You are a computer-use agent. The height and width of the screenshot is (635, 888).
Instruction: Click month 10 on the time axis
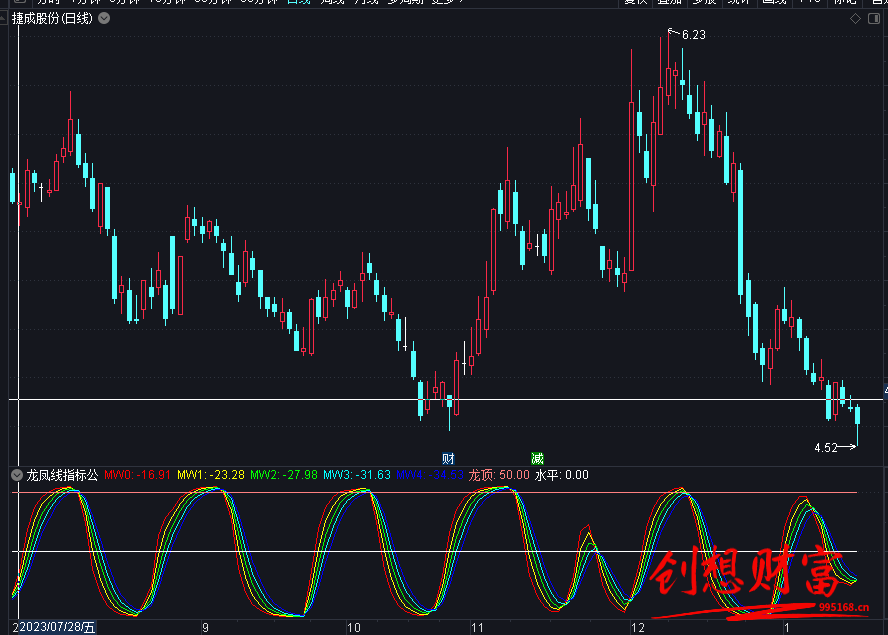coord(353,628)
